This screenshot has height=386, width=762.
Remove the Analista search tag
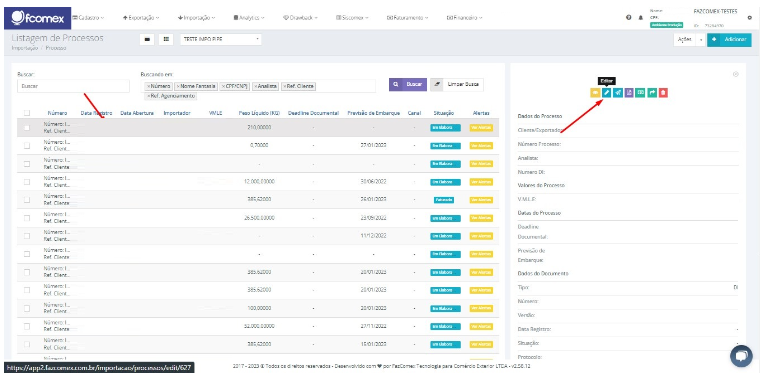pos(256,87)
